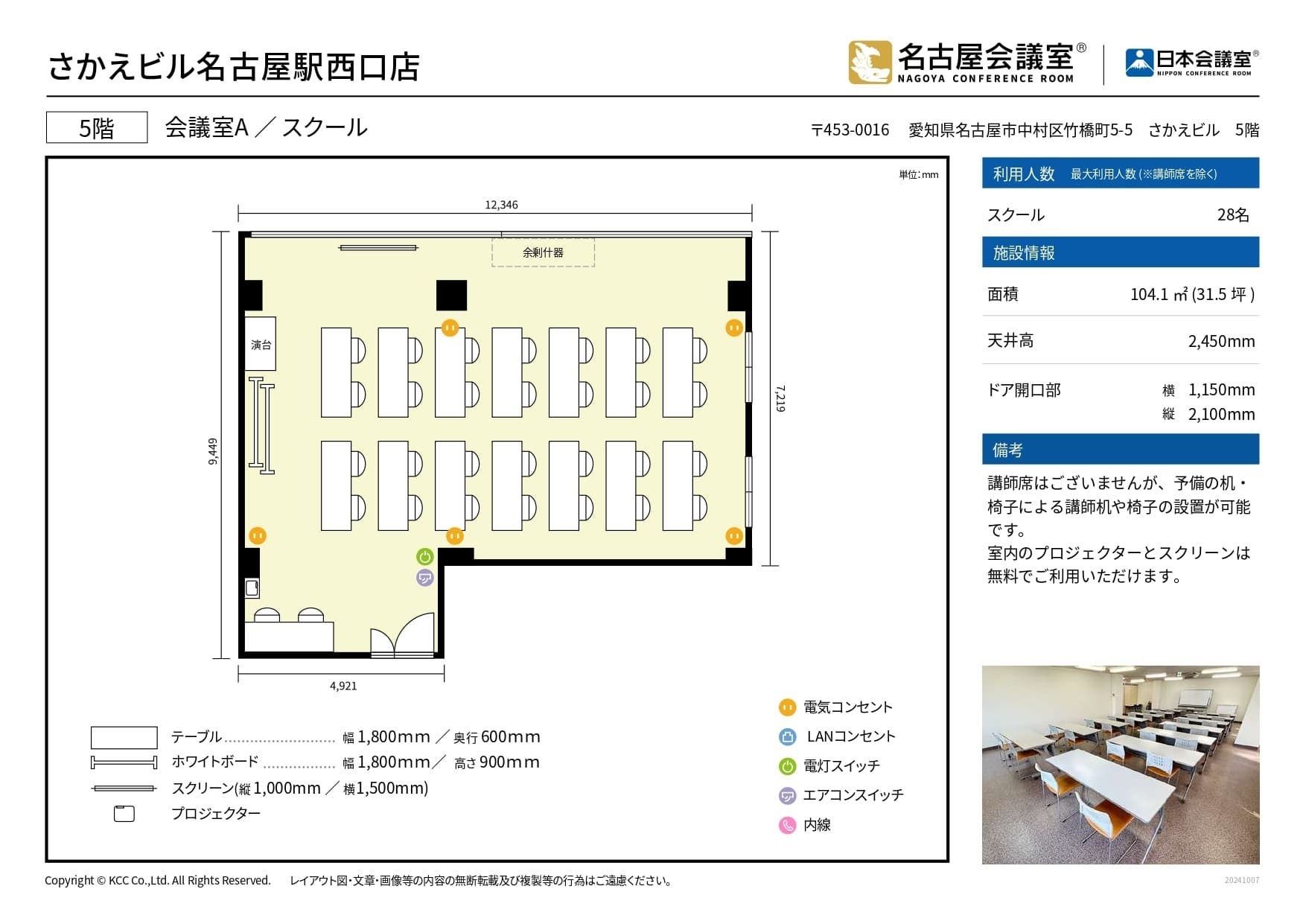Click the power outlet marker at the top-left tables
Screen dimensions: 1306x924
point(448,326)
